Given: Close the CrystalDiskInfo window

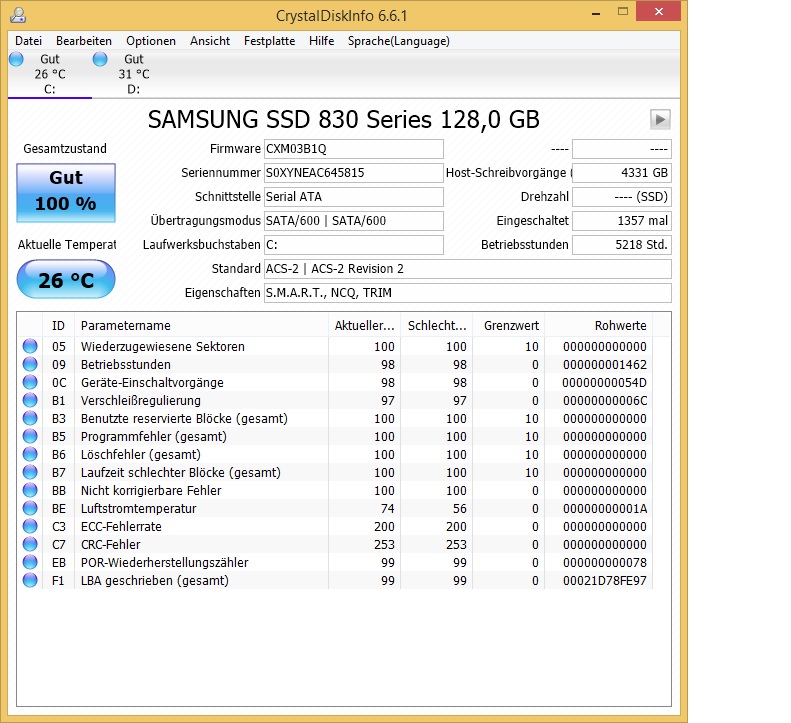Looking at the screenshot, I should coord(658,12).
